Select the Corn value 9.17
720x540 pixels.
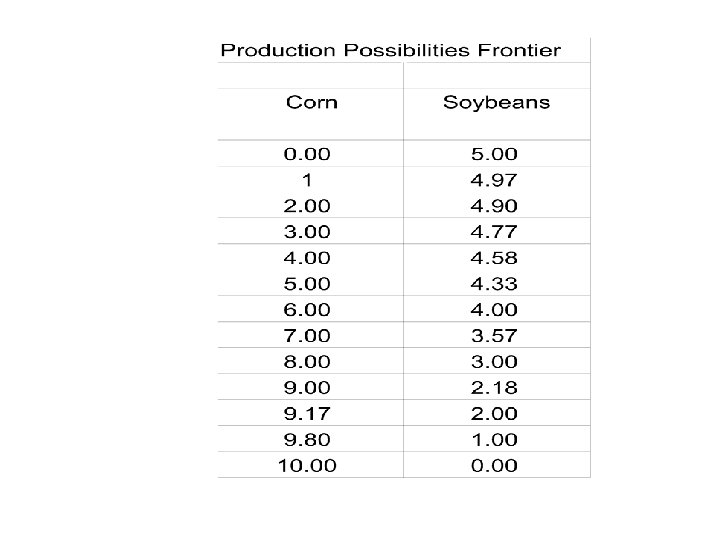pyautogui.click(x=308, y=413)
